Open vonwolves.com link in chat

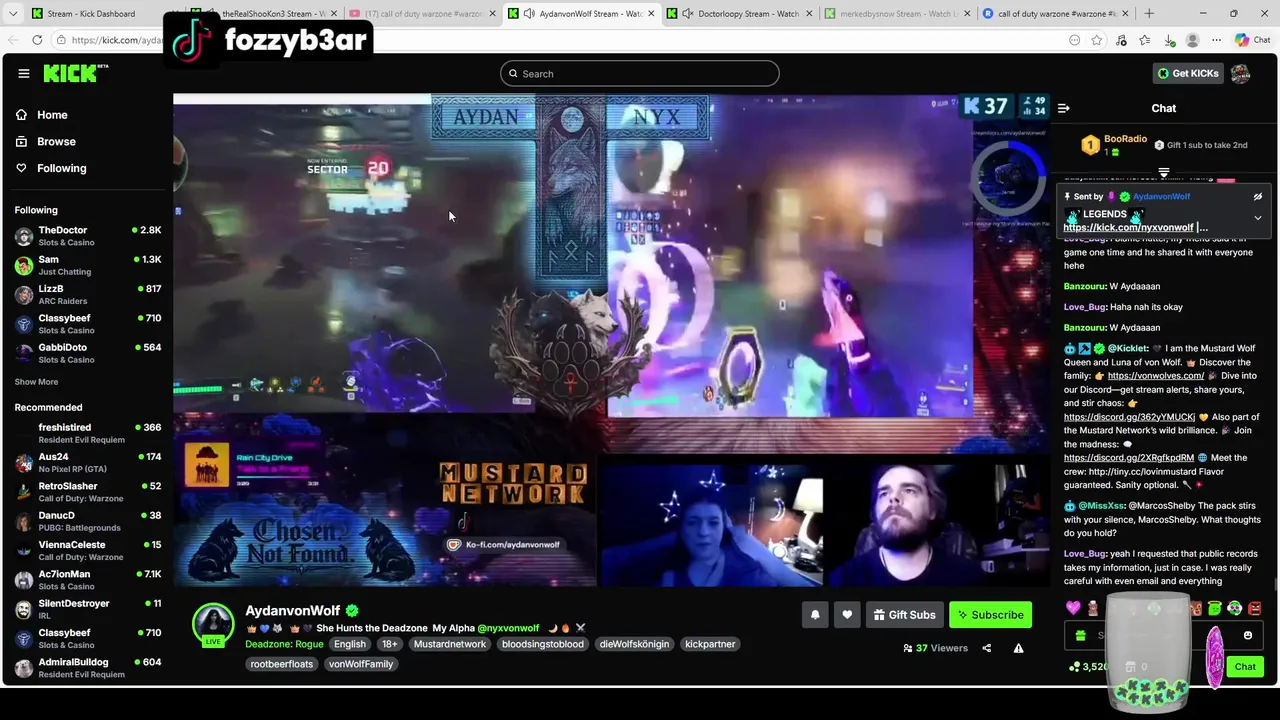coord(1156,376)
